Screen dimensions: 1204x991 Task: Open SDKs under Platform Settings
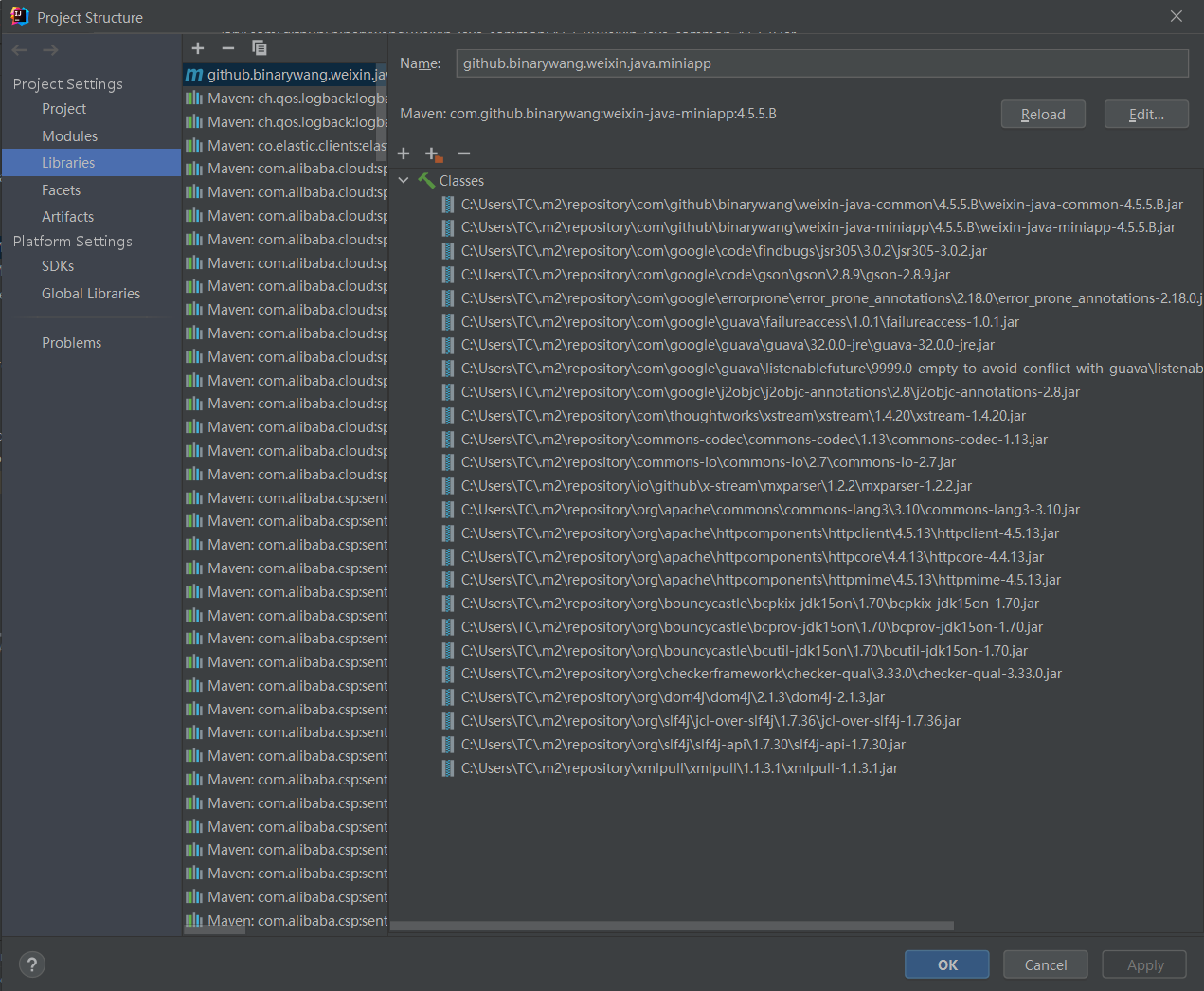click(58, 266)
